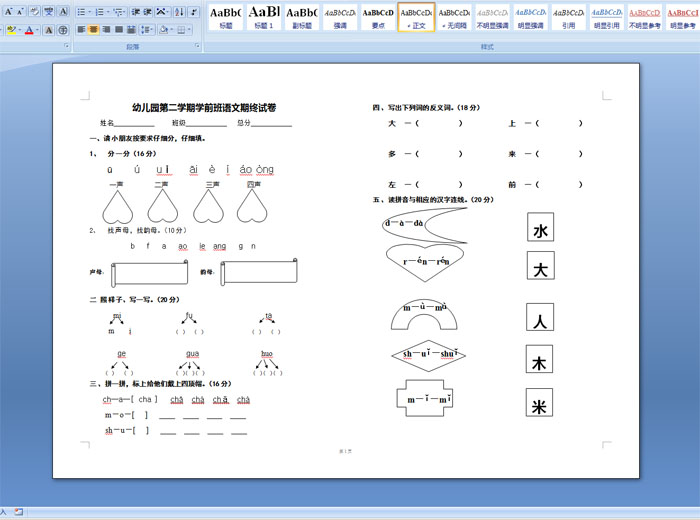Screen dimensions: 700x520
Task: Click the Sort icon
Action: coord(179,12)
